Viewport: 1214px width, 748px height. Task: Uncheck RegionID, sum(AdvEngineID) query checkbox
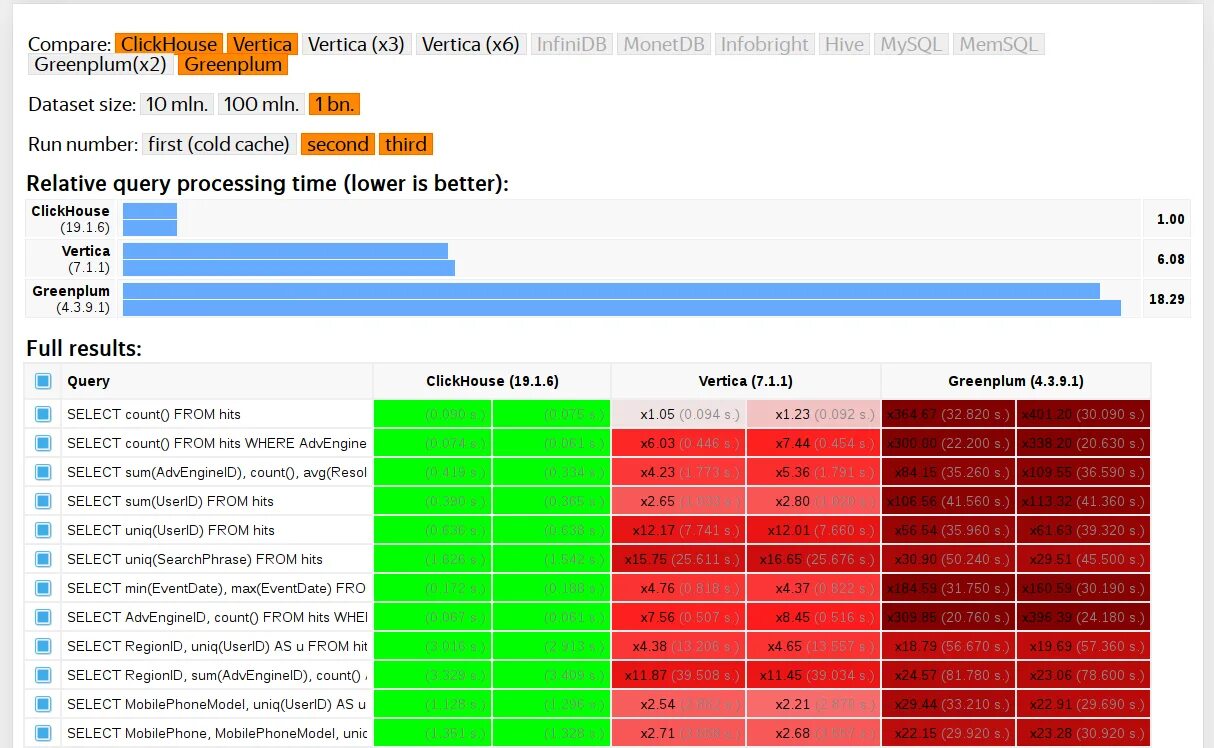[43, 675]
